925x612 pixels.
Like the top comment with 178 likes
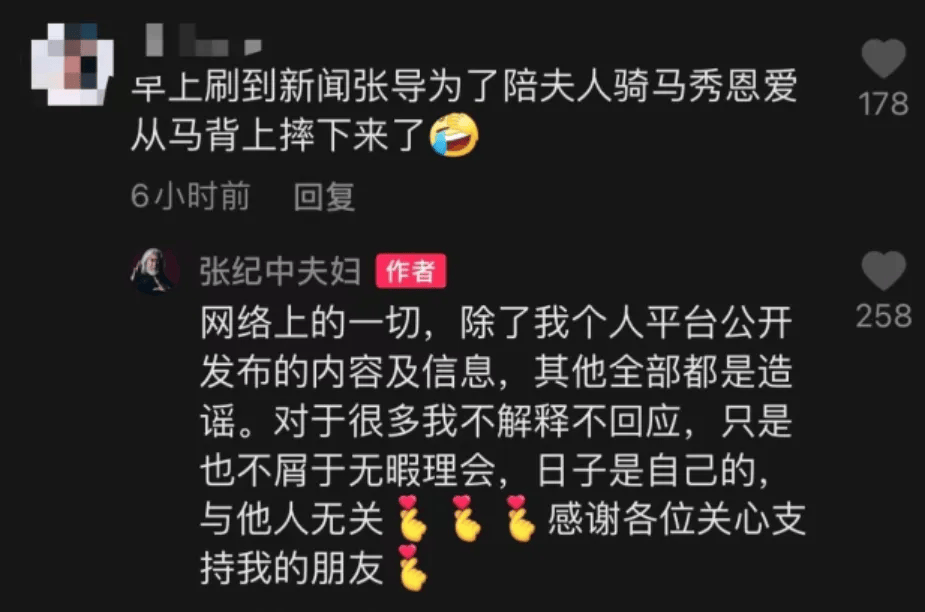883,58
